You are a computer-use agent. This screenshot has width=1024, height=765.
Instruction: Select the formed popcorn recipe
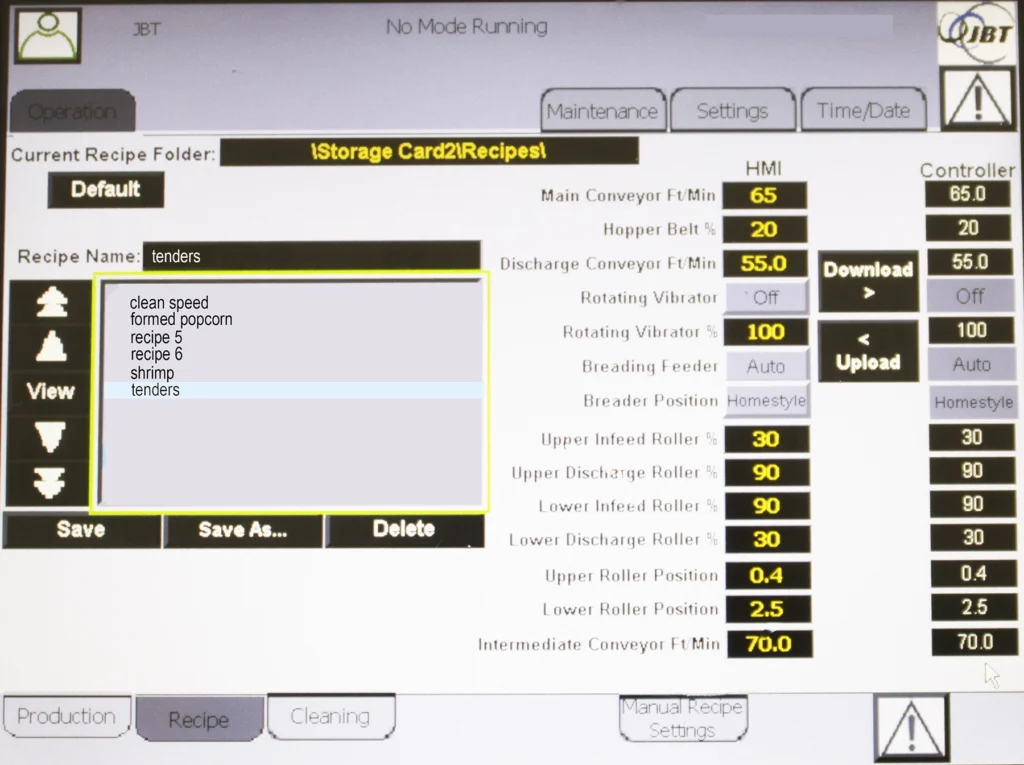pos(181,320)
